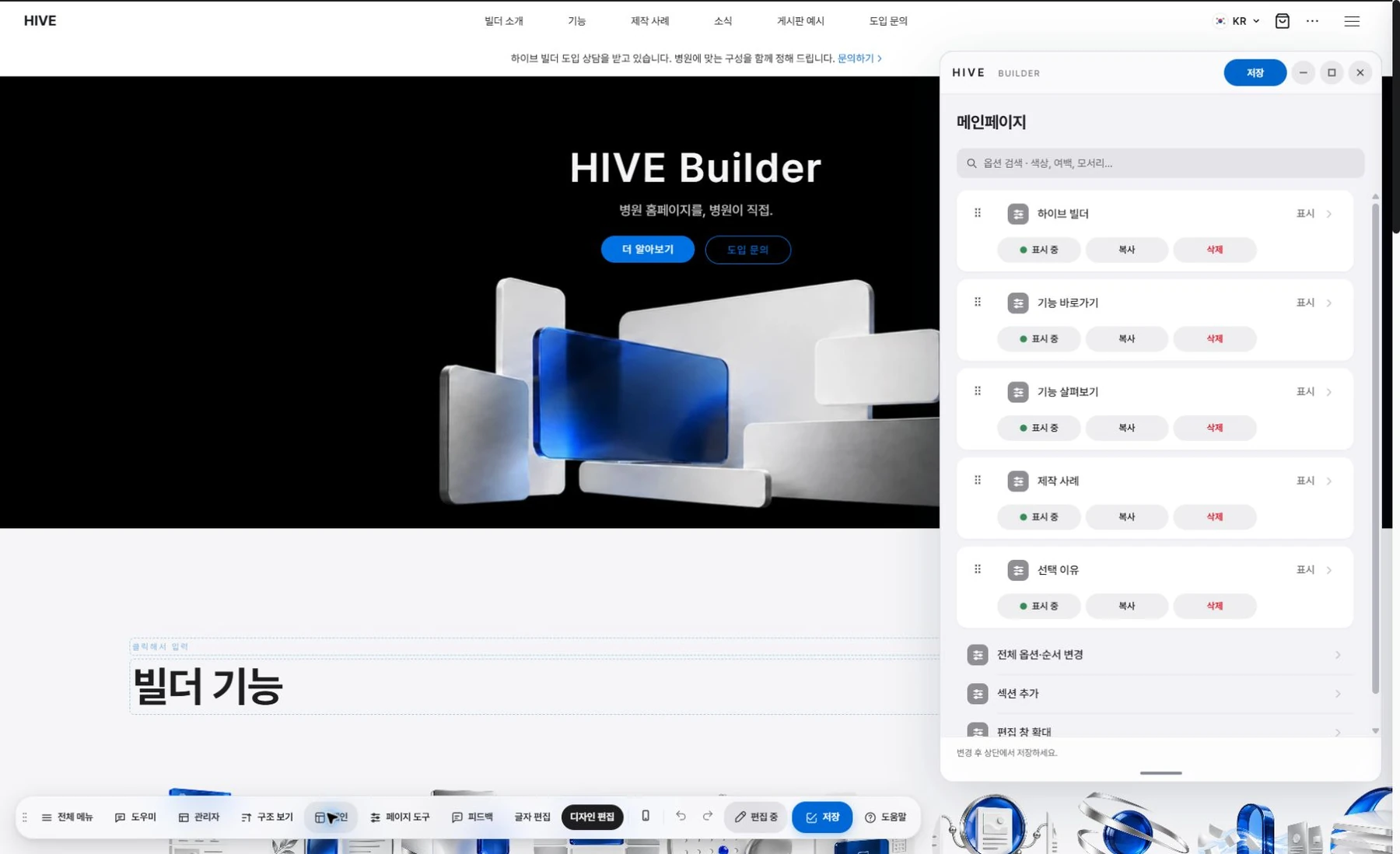Expand 표시 options for 기능 바로가기
This screenshot has height=854, width=1400.
click(1314, 303)
